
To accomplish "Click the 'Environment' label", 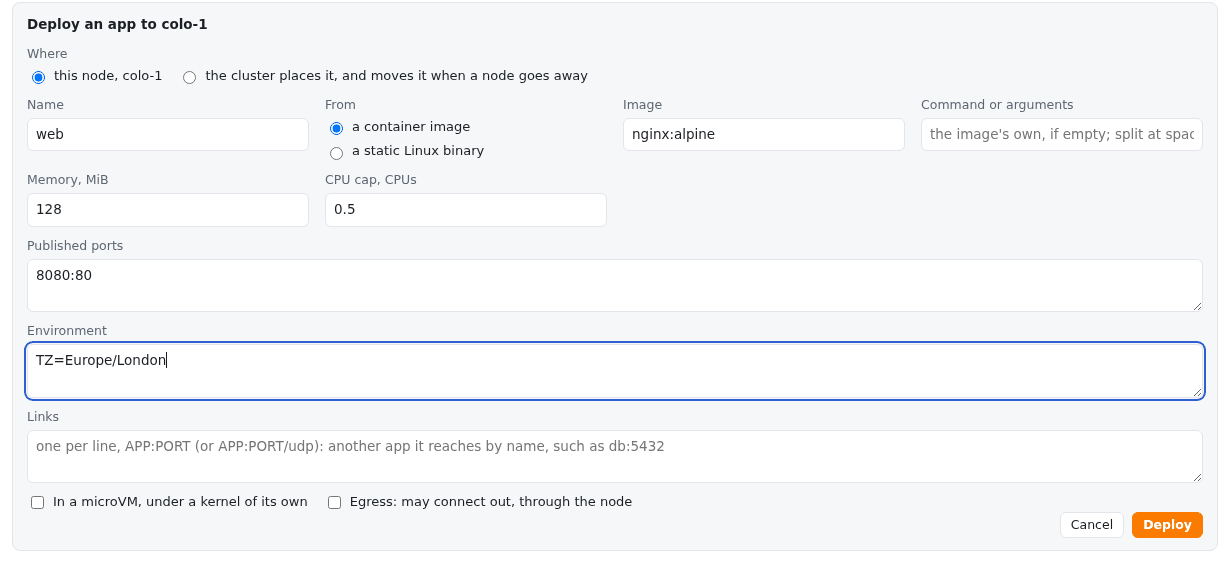I will pyautogui.click(x=67, y=331).
